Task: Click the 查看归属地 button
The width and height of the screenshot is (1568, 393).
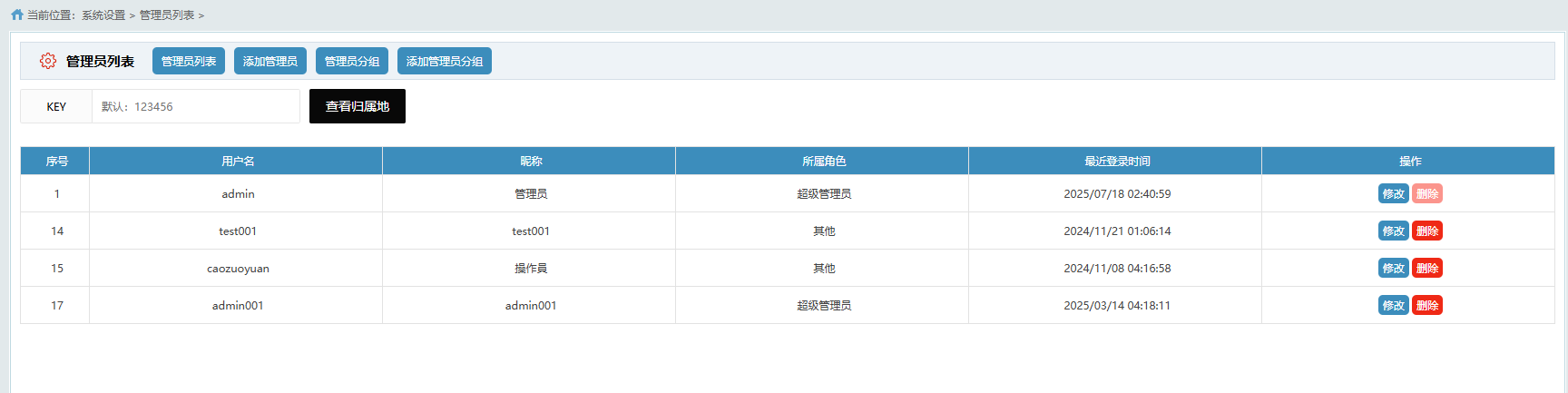Action: [x=358, y=106]
